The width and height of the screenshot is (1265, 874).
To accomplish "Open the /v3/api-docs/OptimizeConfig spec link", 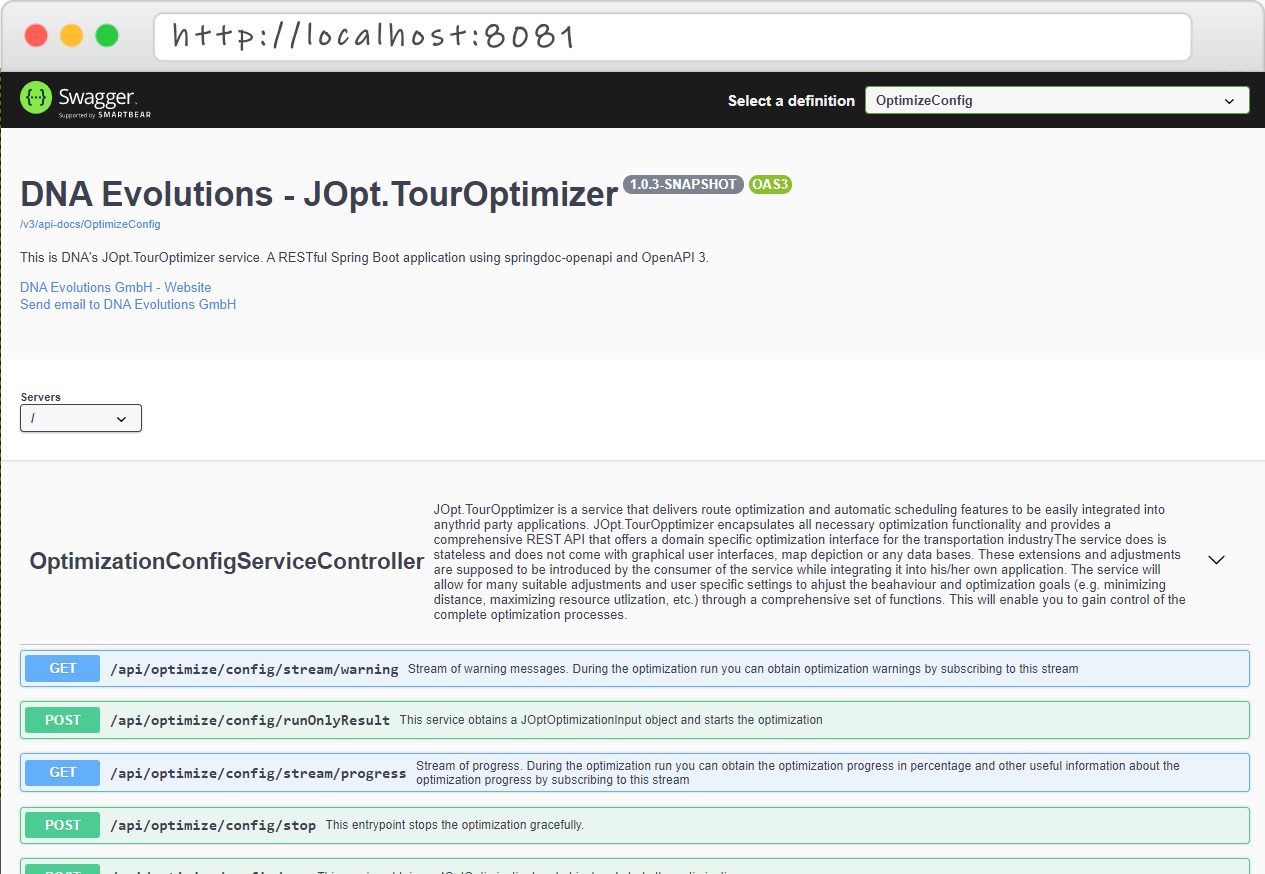I will point(90,224).
